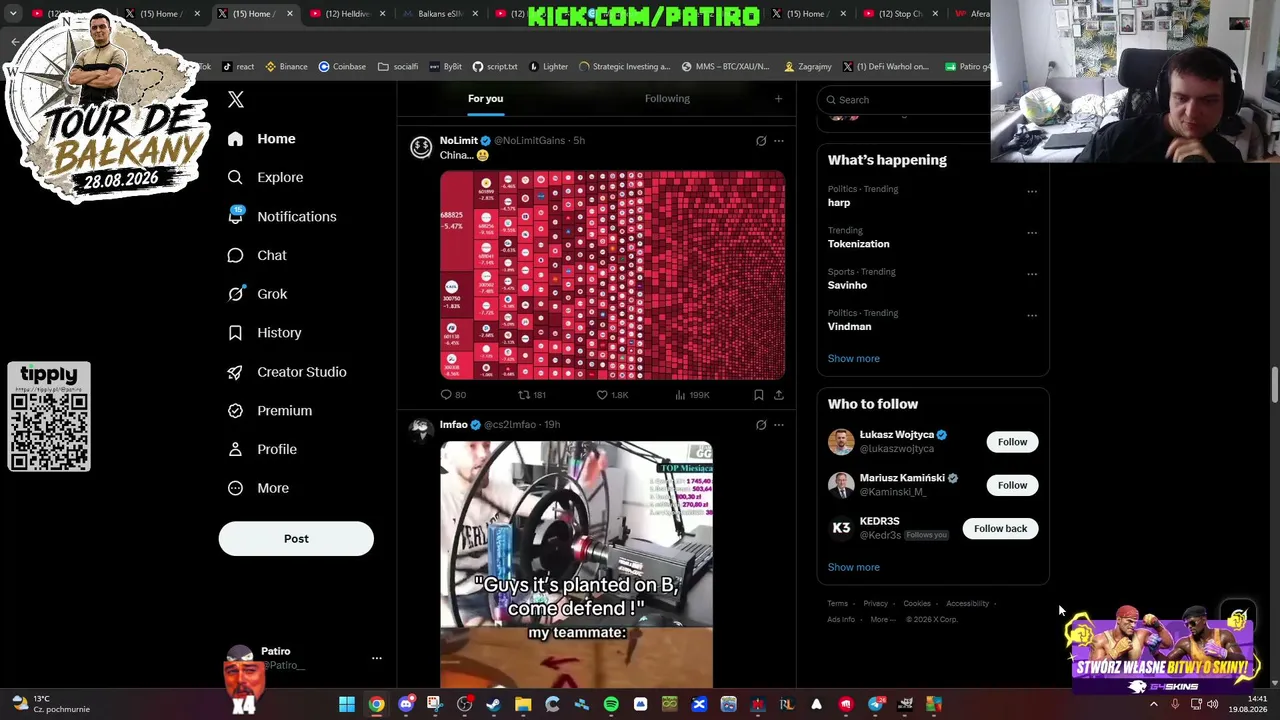The height and width of the screenshot is (720, 1280).
Task: Open Steam from the taskbar
Action: (x=493, y=704)
